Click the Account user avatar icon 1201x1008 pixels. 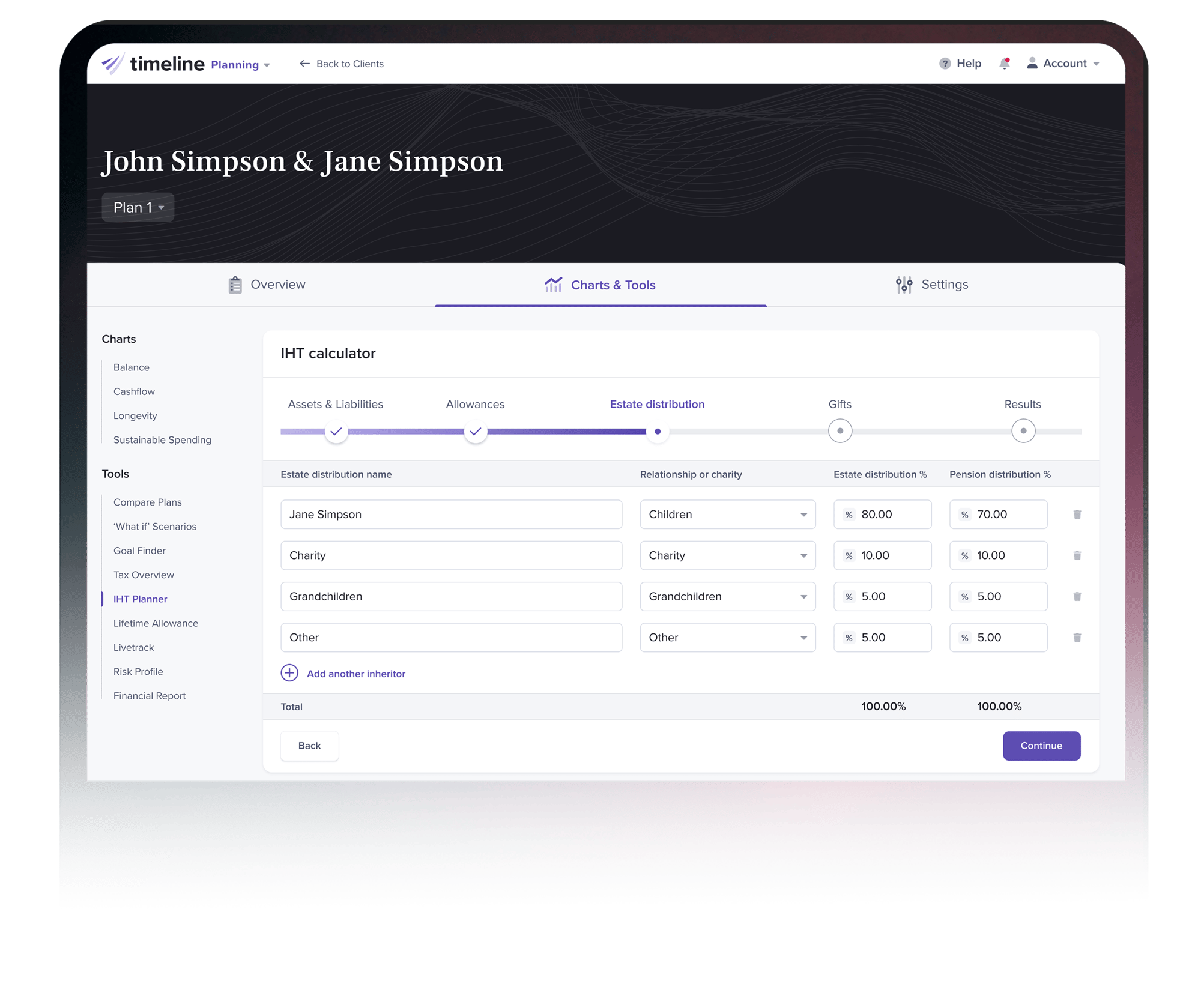(1032, 64)
